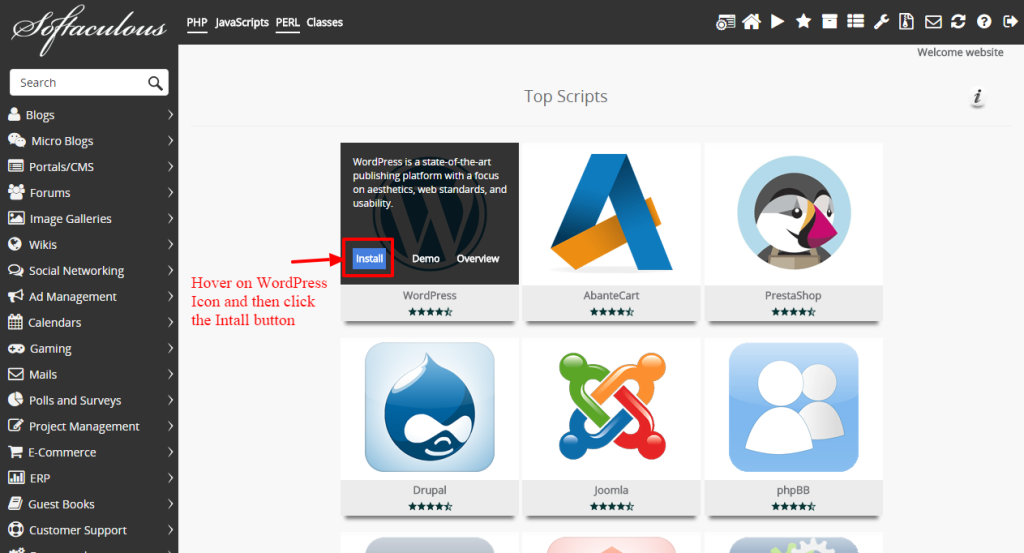Click the logout arrow icon
The image size is (1024, 553).
[x=1010, y=22]
